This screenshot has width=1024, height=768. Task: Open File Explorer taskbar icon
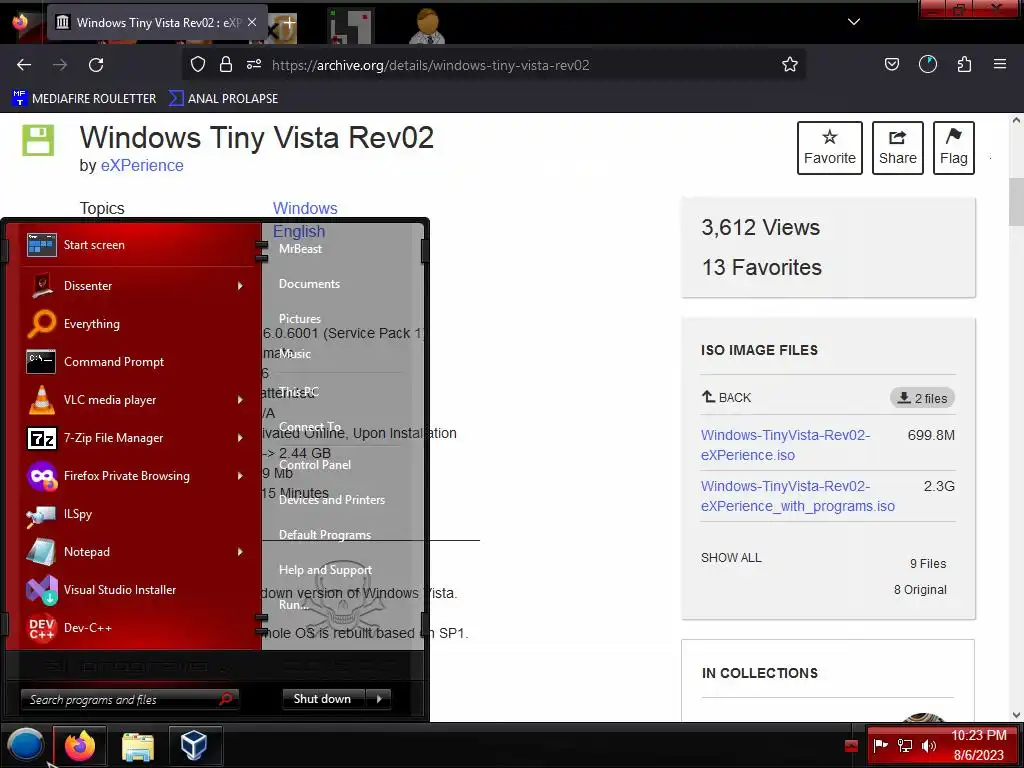click(x=138, y=745)
